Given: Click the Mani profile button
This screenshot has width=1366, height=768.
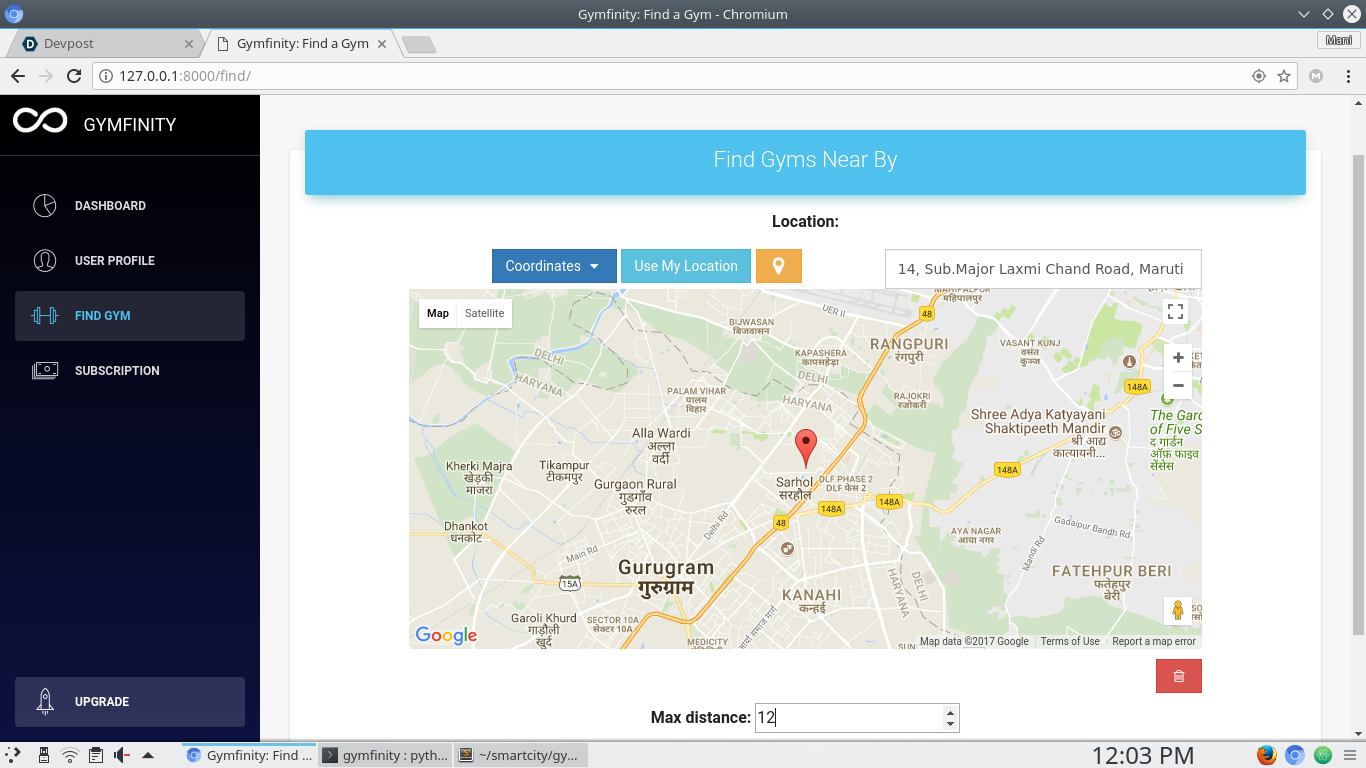Looking at the screenshot, I should pos(1338,40).
